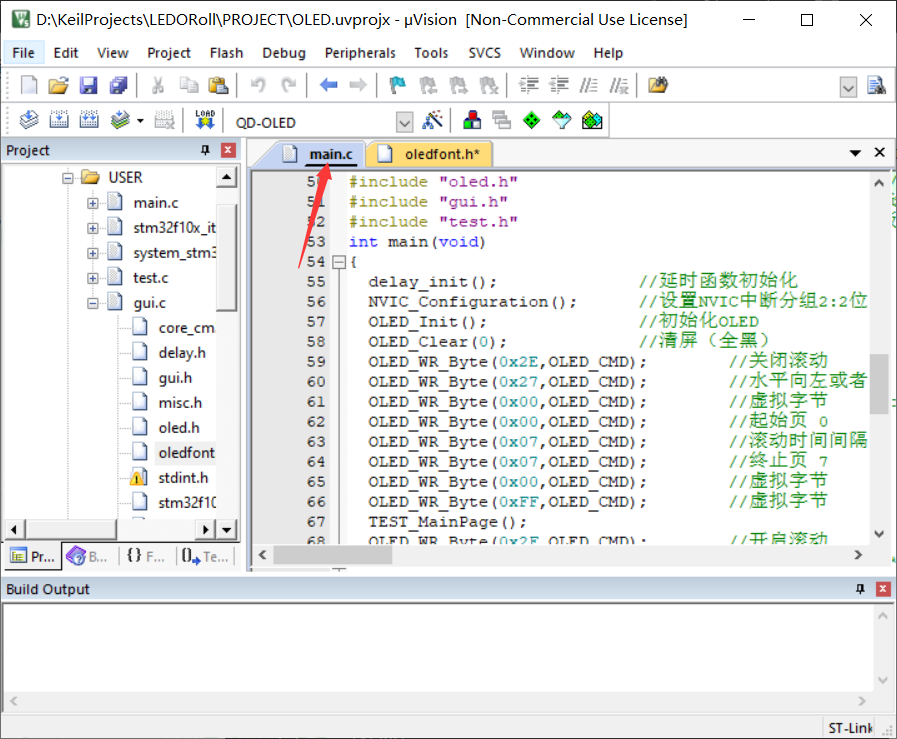Screen dimensions: 897x739
Task: Click the Cut scissors icon
Action: click(x=158, y=85)
